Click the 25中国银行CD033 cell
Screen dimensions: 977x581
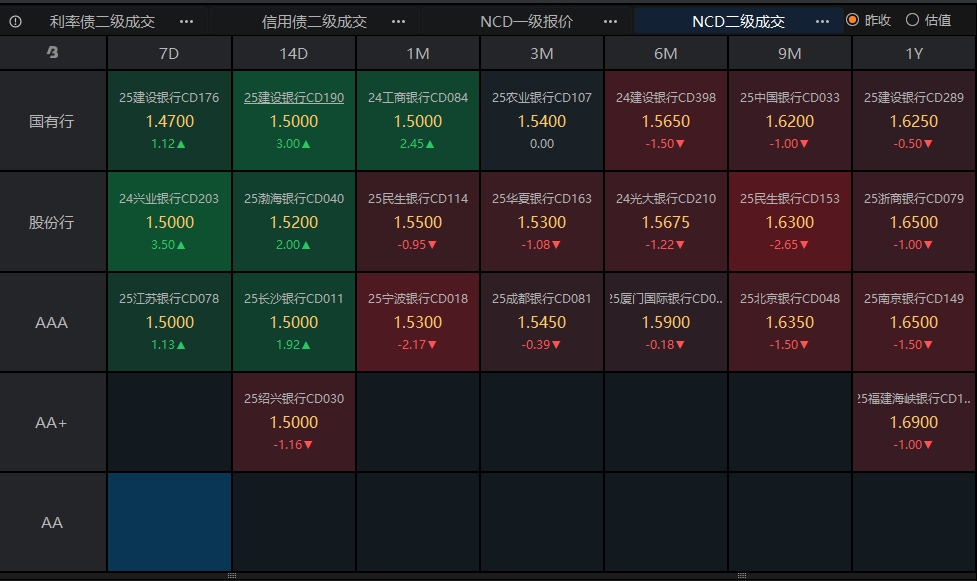tap(789, 120)
